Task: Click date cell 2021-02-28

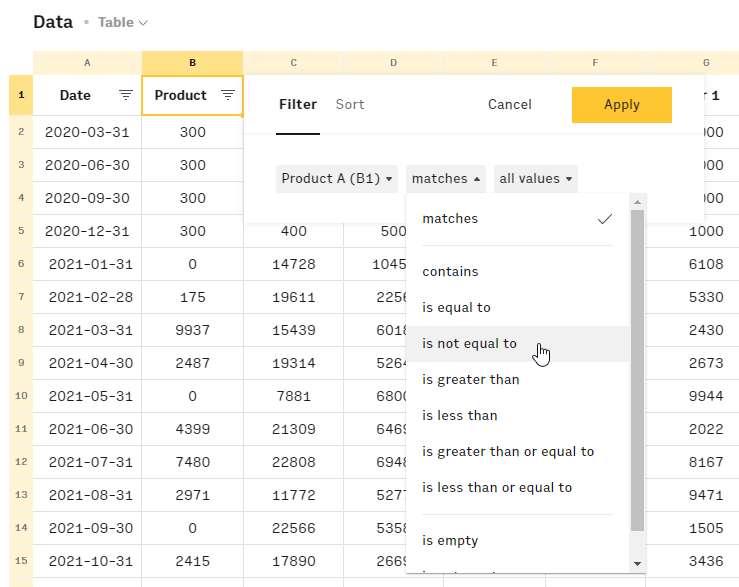Action: (x=87, y=297)
